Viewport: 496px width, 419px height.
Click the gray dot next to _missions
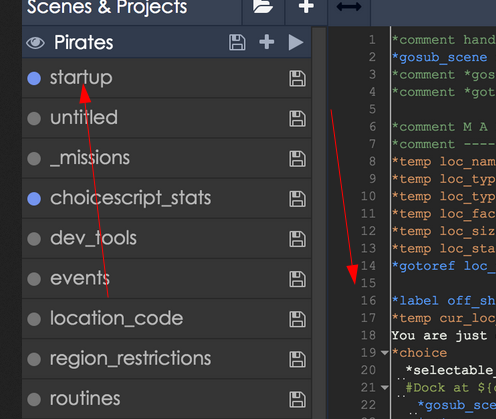click(x=34, y=159)
